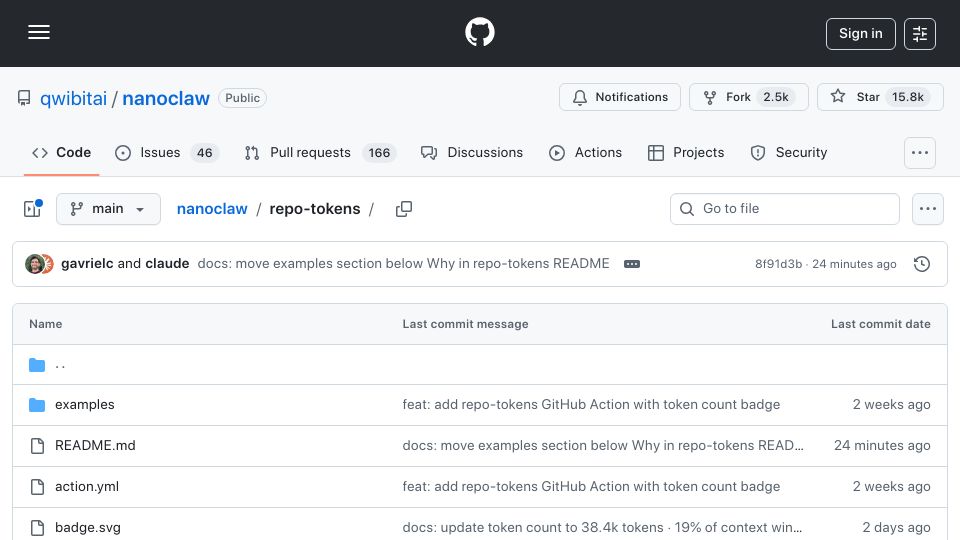
Task: Click the README.md file icon
Action: (x=37, y=446)
